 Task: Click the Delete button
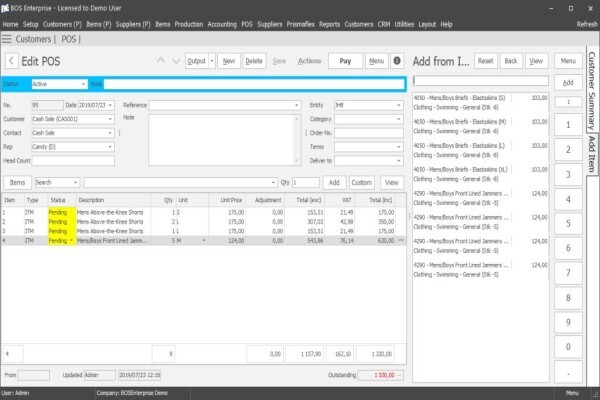pos(254,61)
